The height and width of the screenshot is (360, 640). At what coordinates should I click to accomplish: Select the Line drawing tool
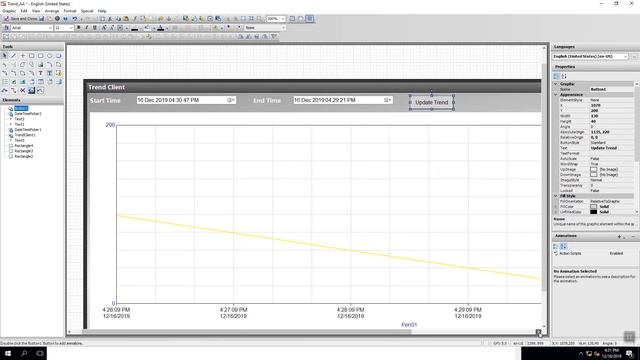(13, 56)
